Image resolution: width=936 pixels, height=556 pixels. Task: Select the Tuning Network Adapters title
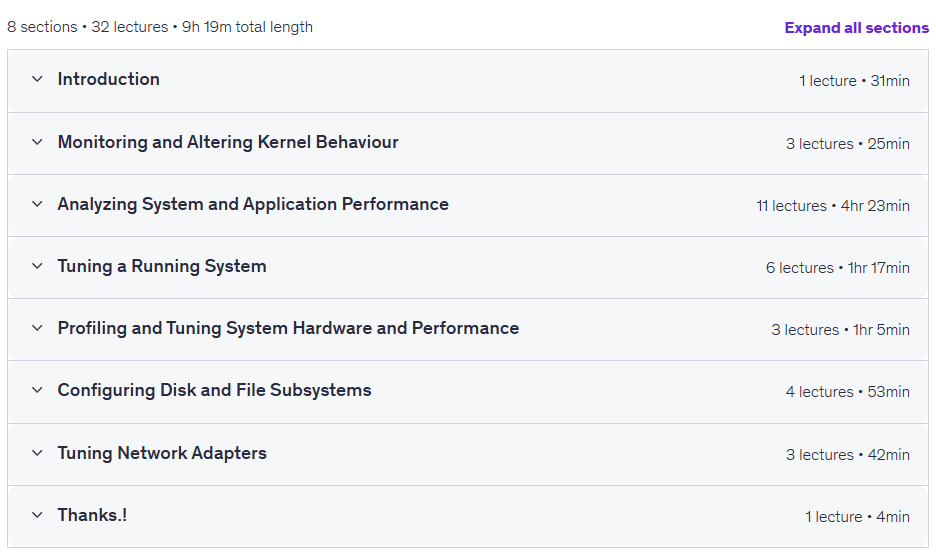(x=162, y=453)
